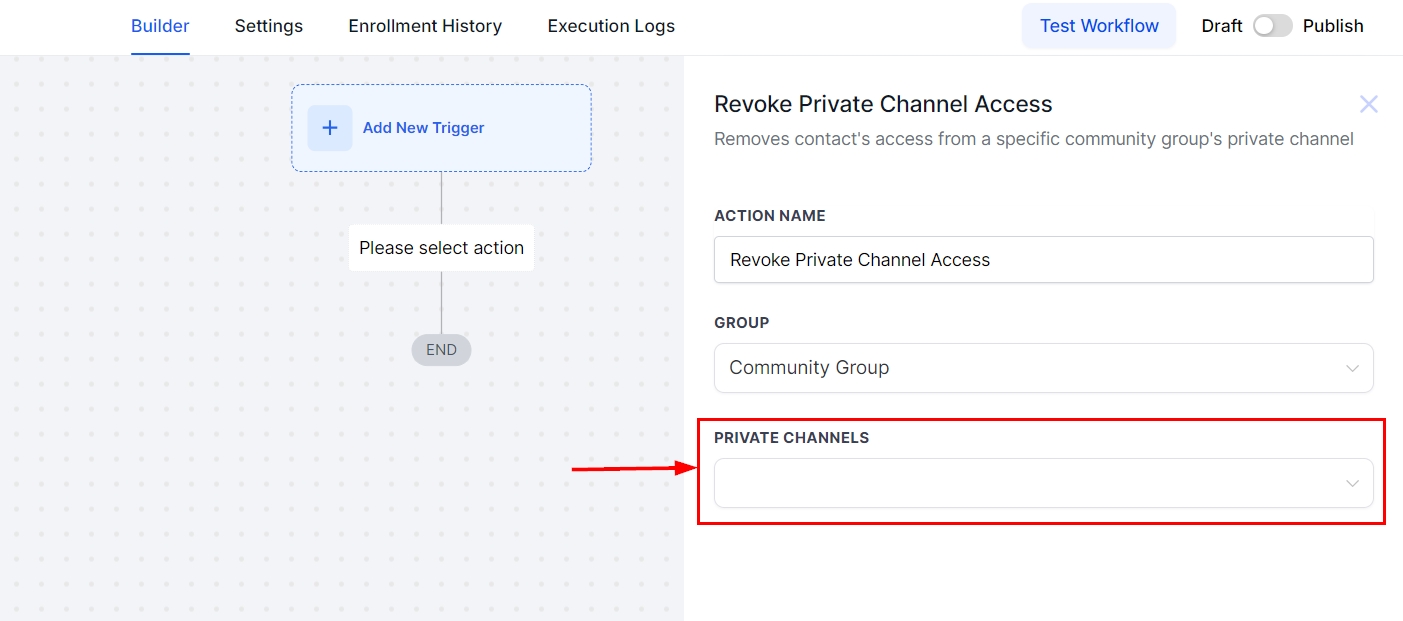Image resolution: width=1403 pixels, height=621 pixels.
Task: Open the Group dropdown showing Community Group
Action: pyautogui.click(x=1030, y=368)
